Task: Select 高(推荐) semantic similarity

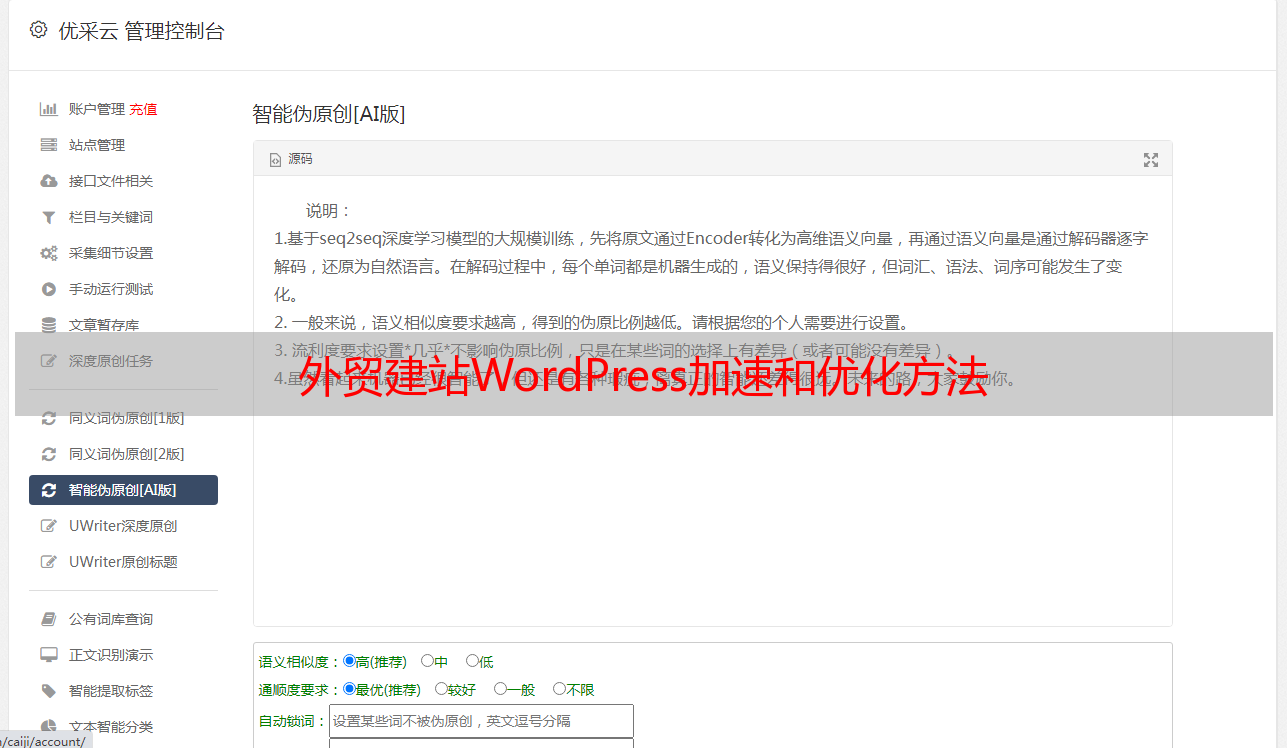Action: point(349,661)
